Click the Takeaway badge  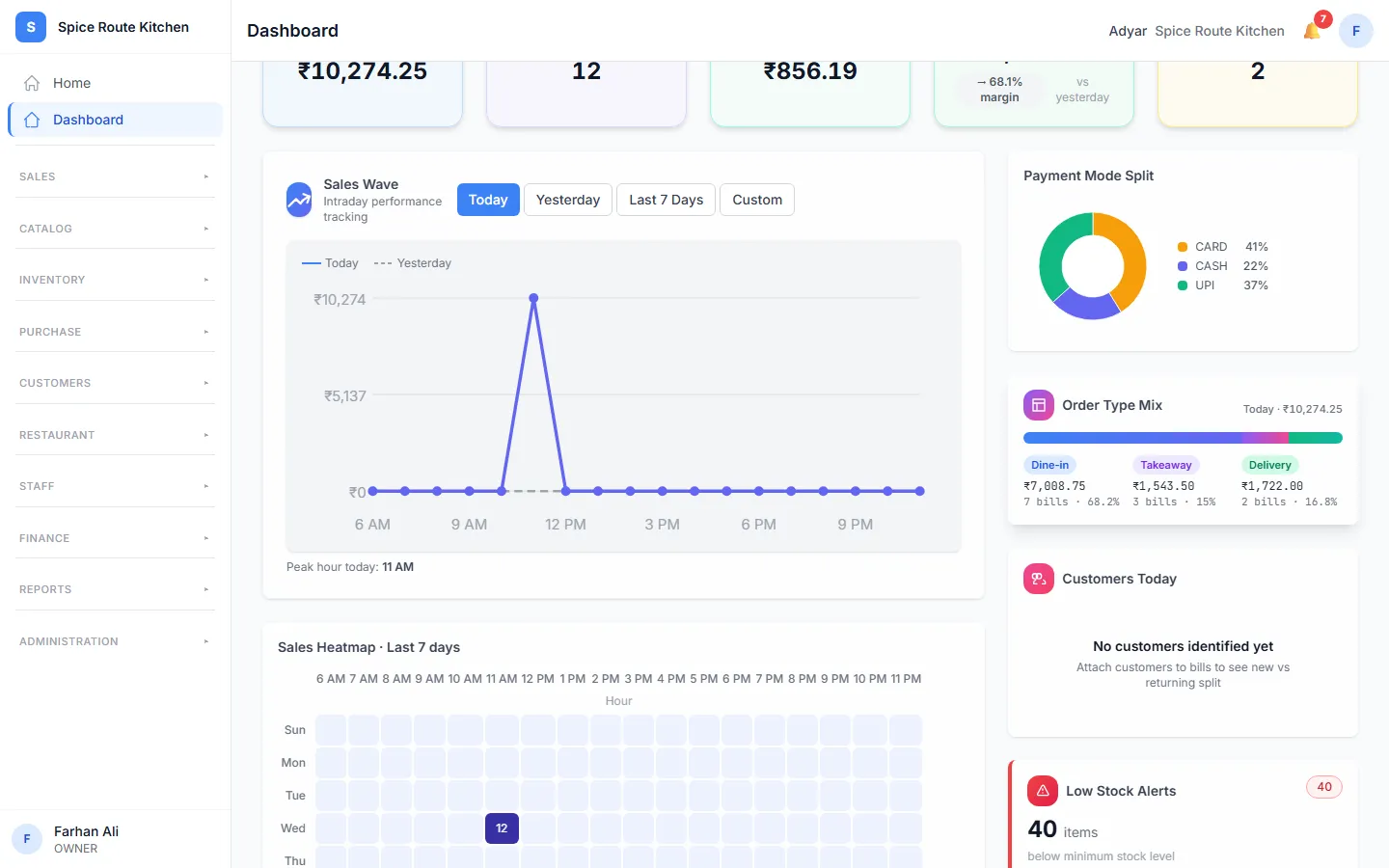point(1165,465)
